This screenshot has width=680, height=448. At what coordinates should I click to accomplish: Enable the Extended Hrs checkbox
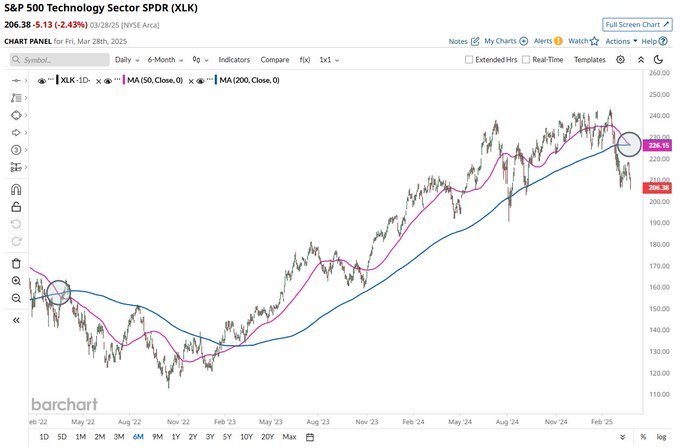point(471,60)
